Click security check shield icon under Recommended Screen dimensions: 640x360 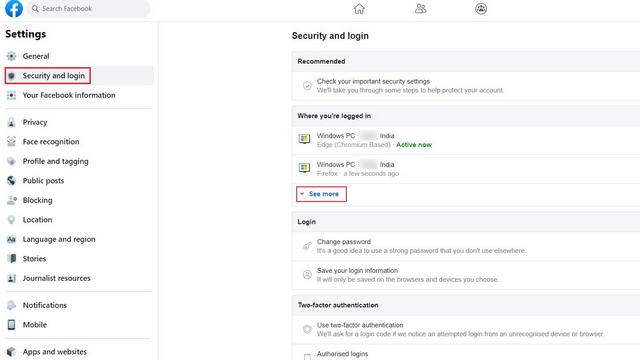coord(307,85)
